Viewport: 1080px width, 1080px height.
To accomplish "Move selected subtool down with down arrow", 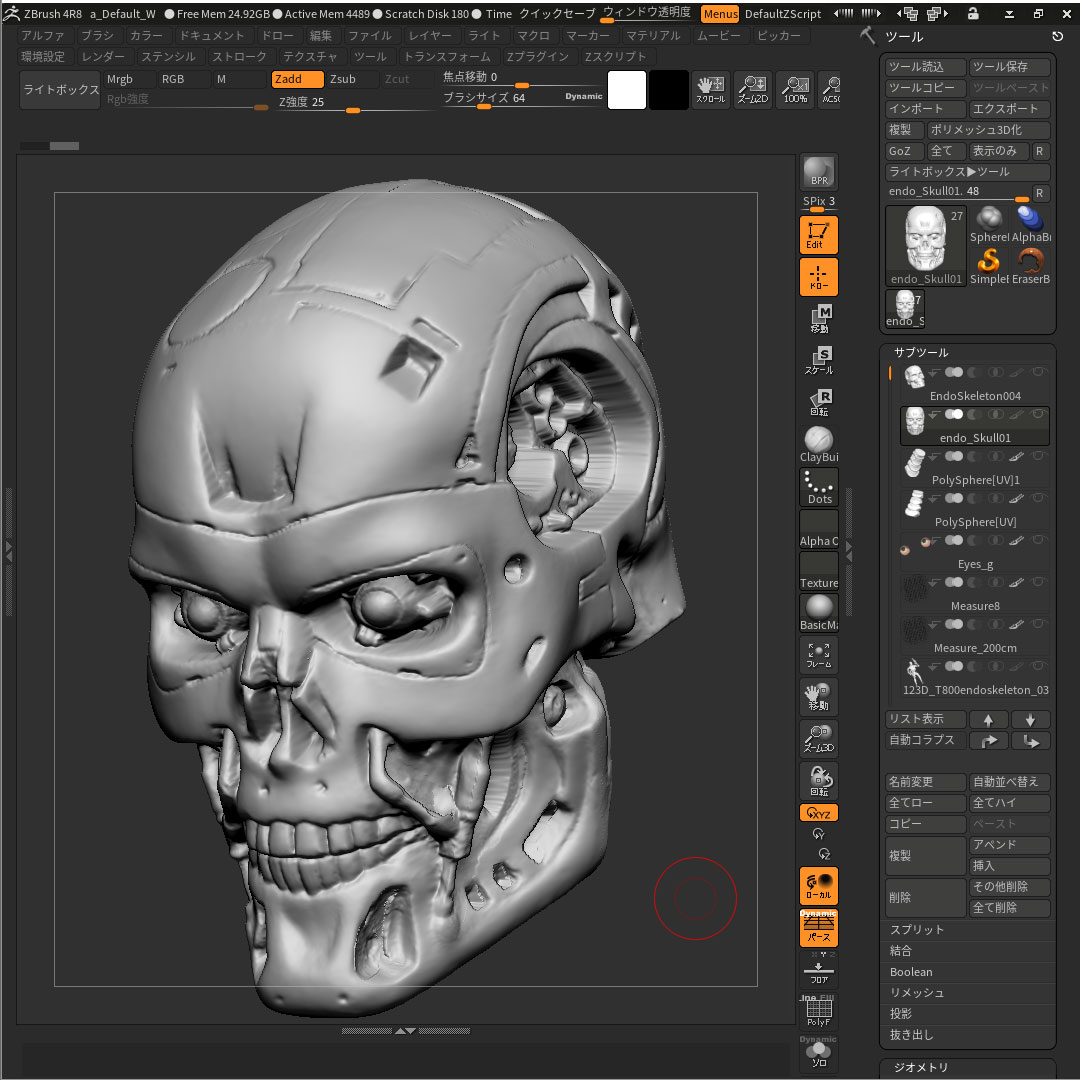I will point(1030,720).
